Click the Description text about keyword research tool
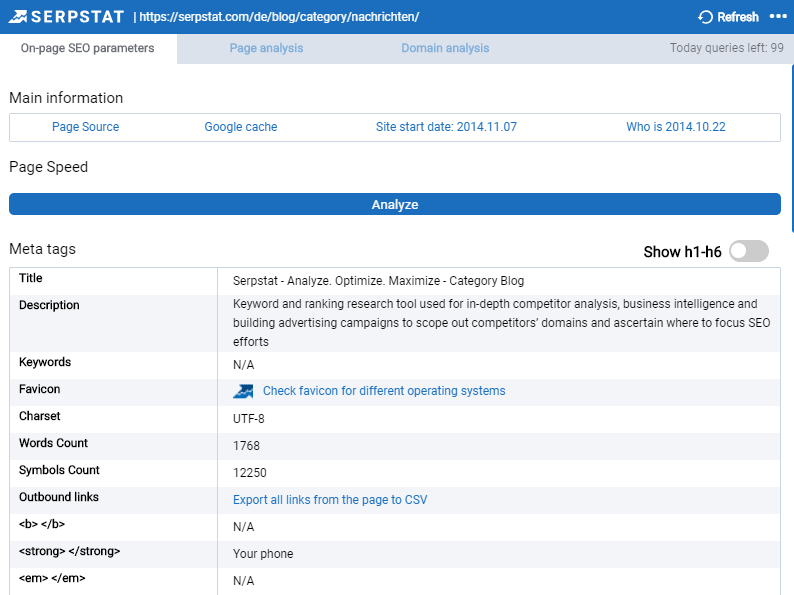This screenshot has width=794, height=595. tap(501, 323)
